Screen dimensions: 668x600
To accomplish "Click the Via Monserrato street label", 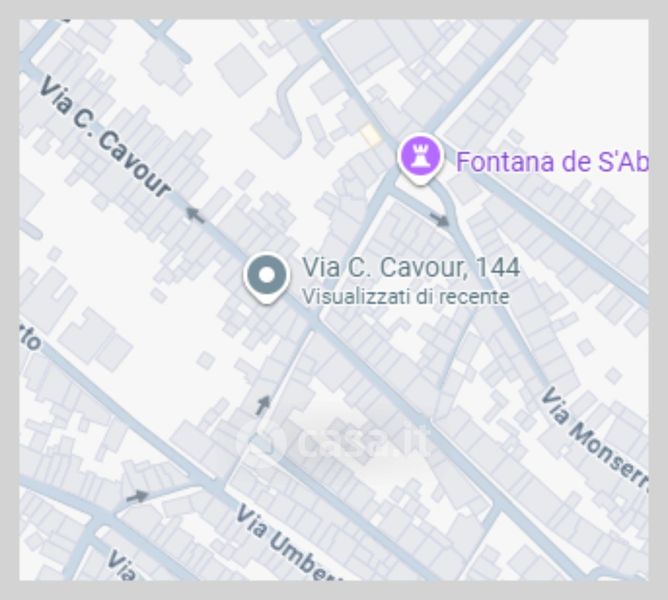I will (x=594, y=440).
